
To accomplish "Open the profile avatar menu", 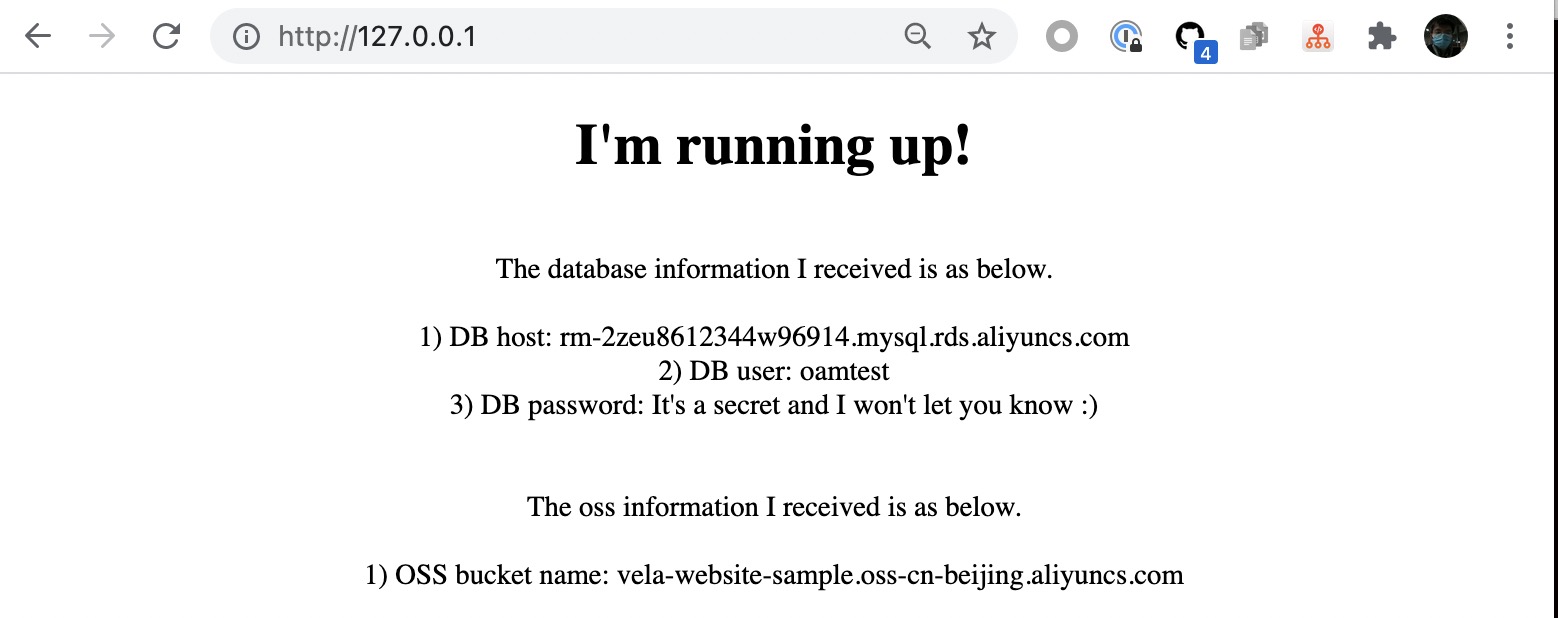I will click(1445, 37).
